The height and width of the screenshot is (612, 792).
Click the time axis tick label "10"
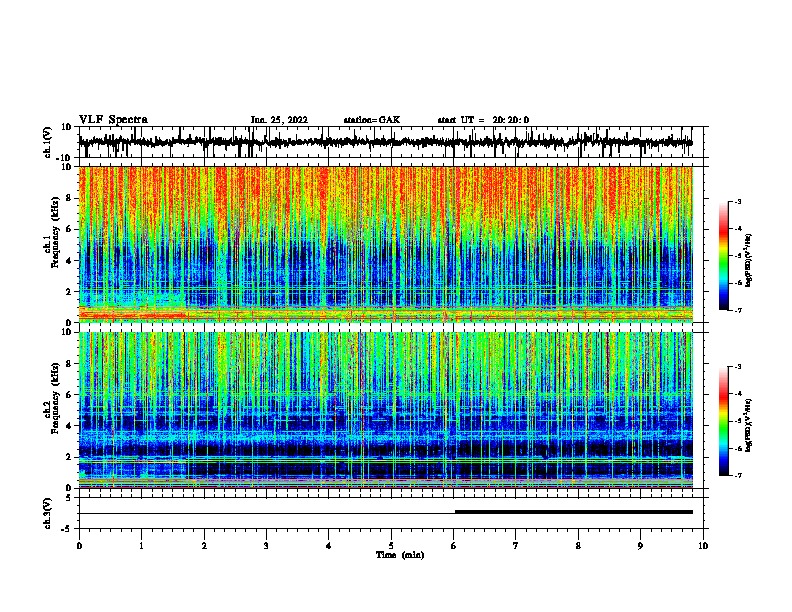tap(703, 546)
